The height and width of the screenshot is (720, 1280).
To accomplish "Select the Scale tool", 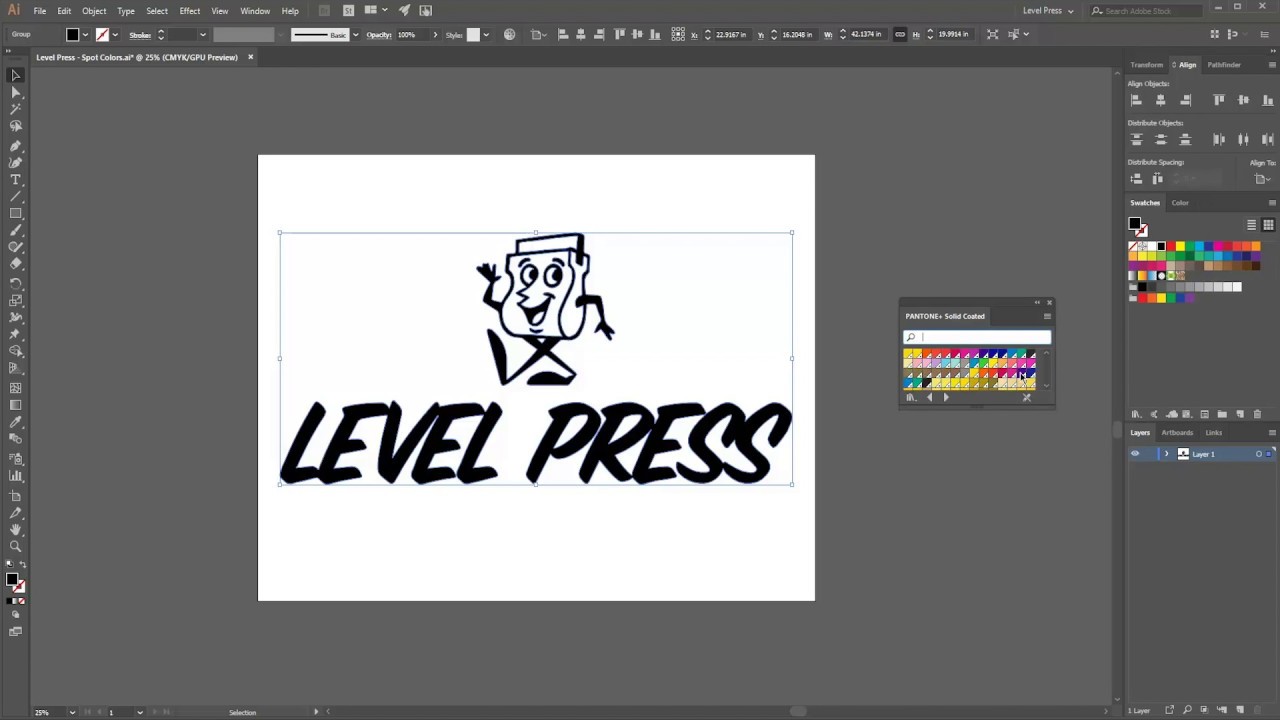I will [16, 301].
